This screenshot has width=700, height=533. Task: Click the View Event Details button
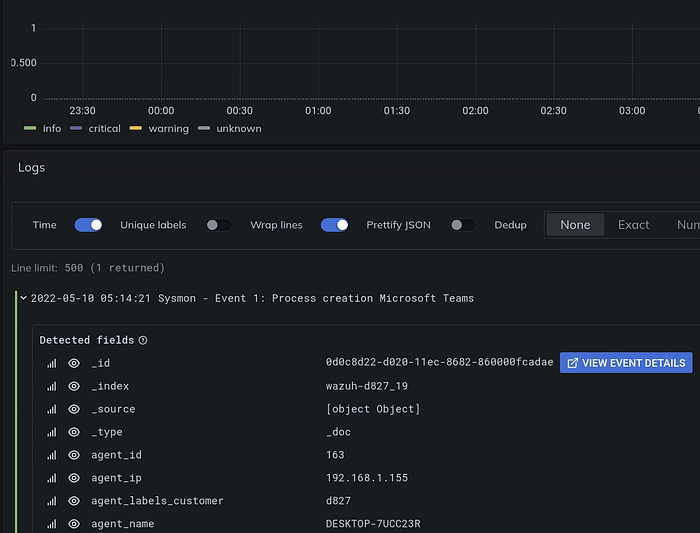tap(626, 363)
